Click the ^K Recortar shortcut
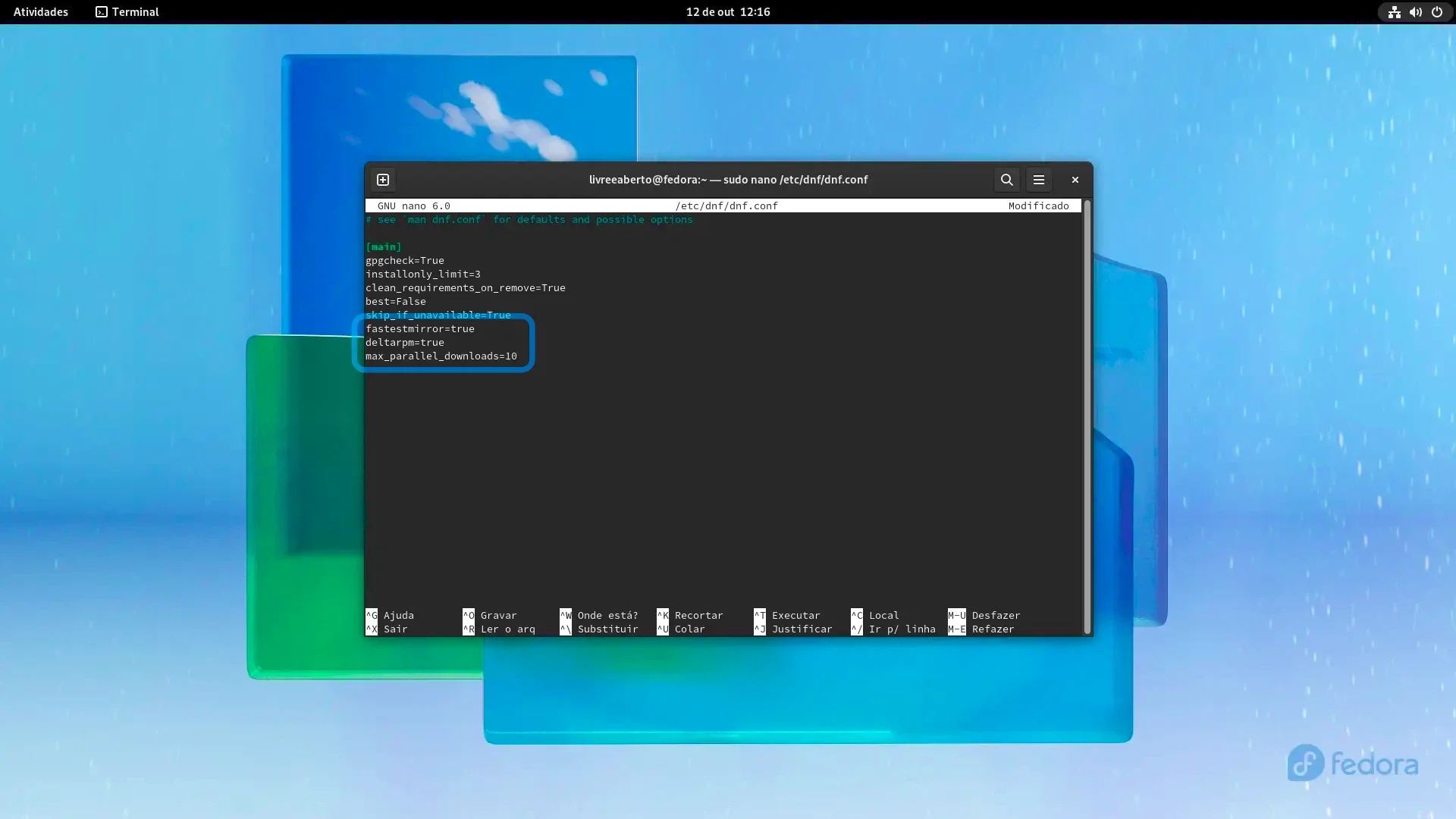This screenshot has height=819, width=1456. pos(690,615)
